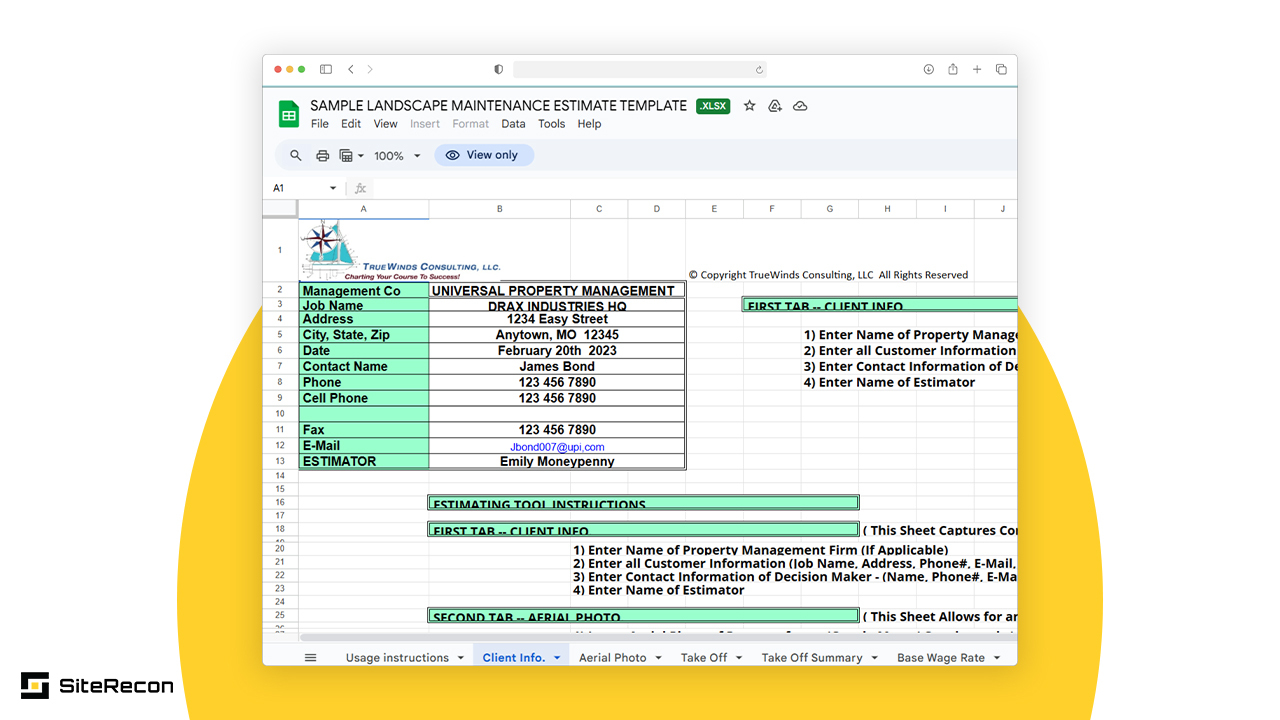Click the Print icon
Viewport: 1280px width, 720px height.
(322, 155)
